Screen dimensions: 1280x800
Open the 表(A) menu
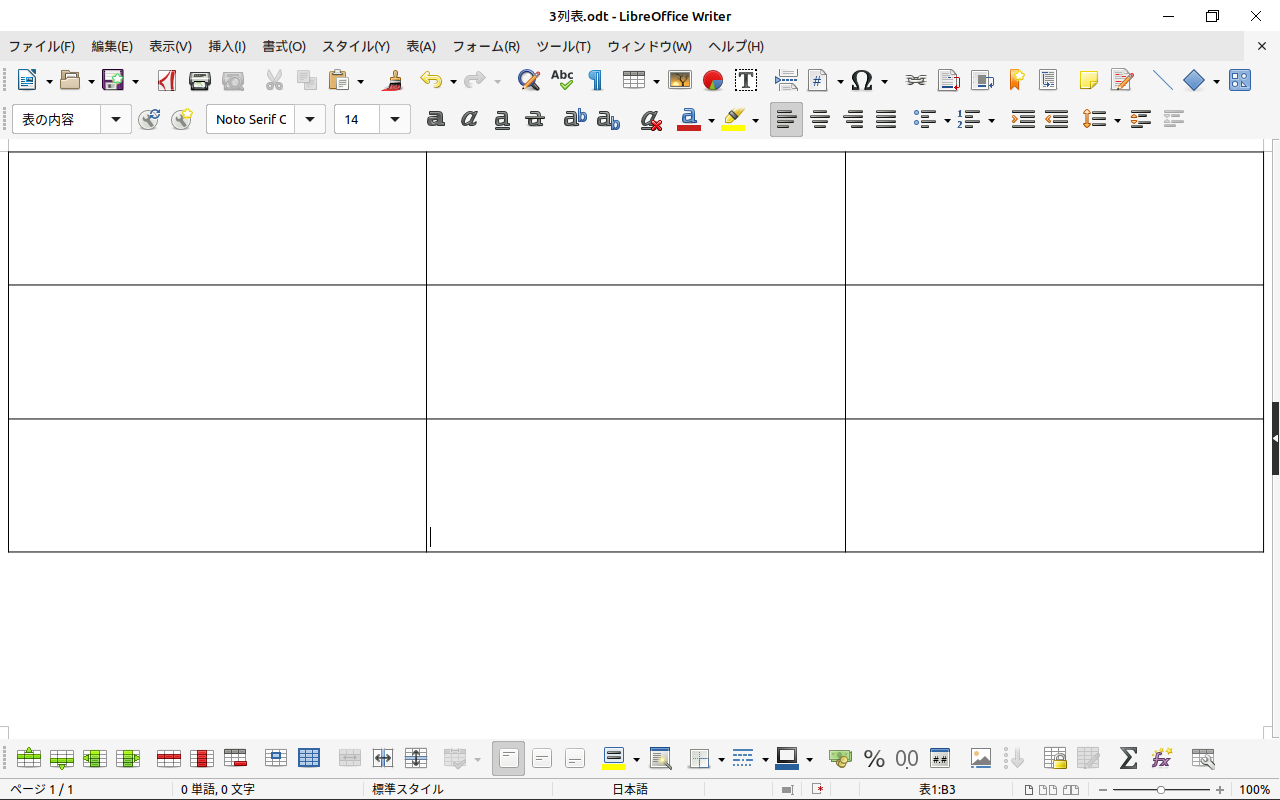click(x=421, y=46)
